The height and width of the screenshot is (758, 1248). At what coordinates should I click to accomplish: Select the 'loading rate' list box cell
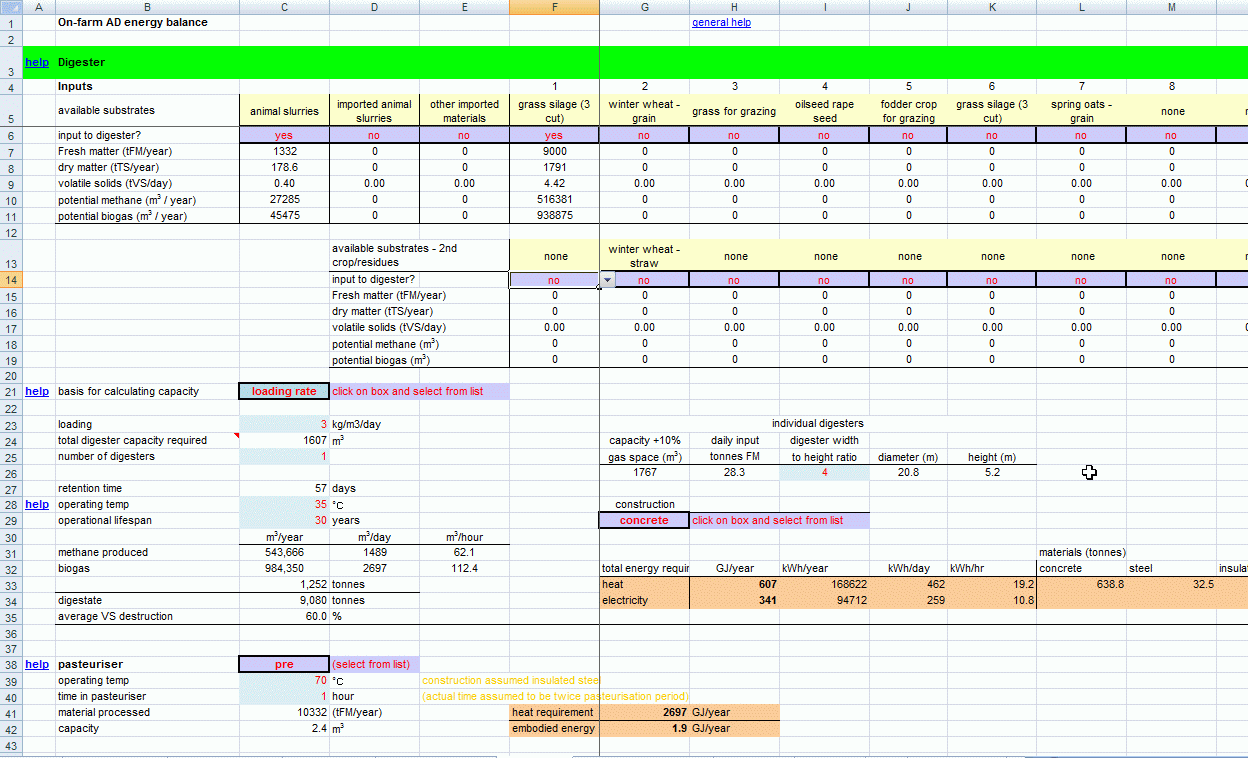point(284,392)
